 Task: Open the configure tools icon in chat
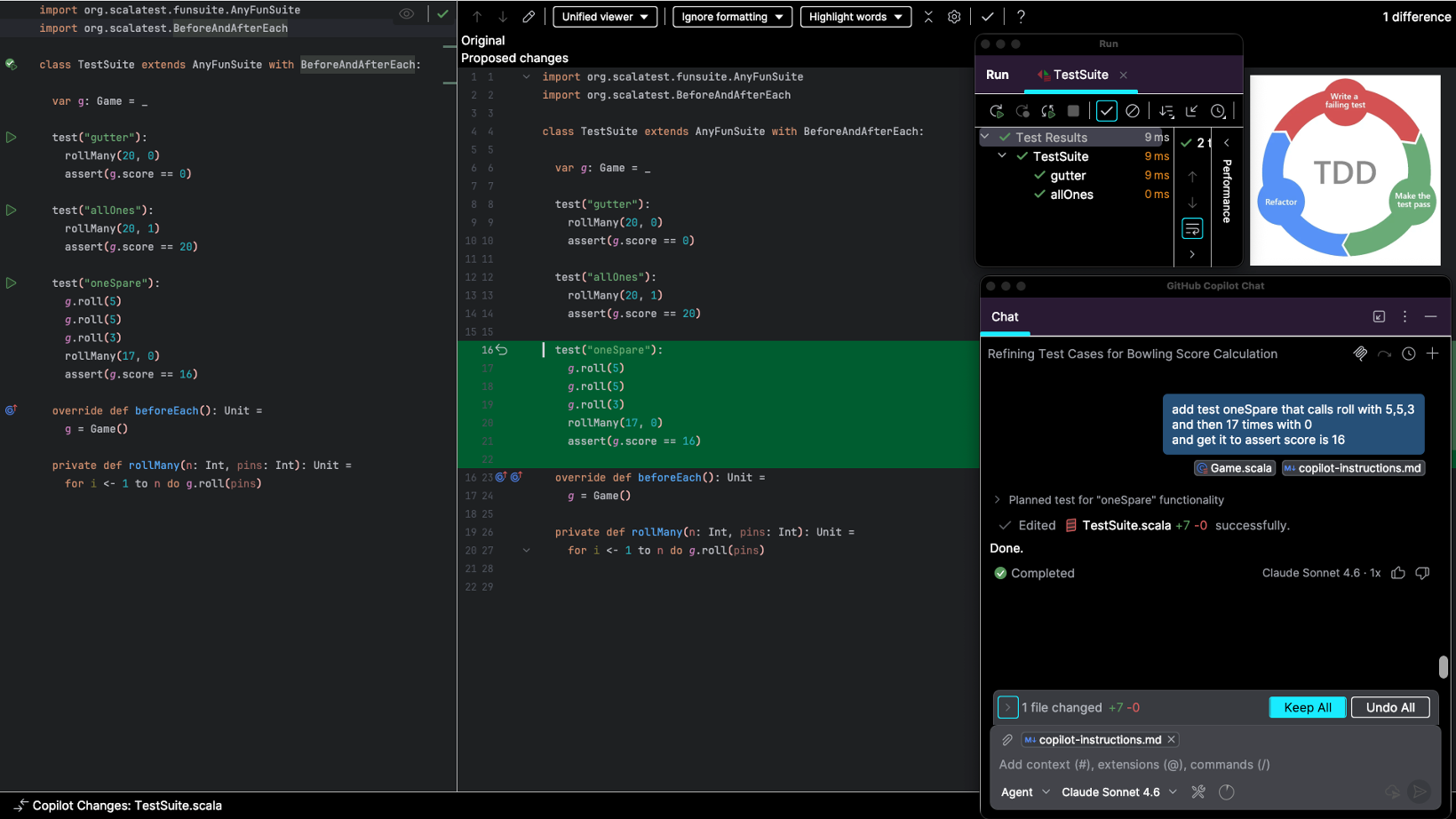pyautogui.click(x=1198, y=791)
